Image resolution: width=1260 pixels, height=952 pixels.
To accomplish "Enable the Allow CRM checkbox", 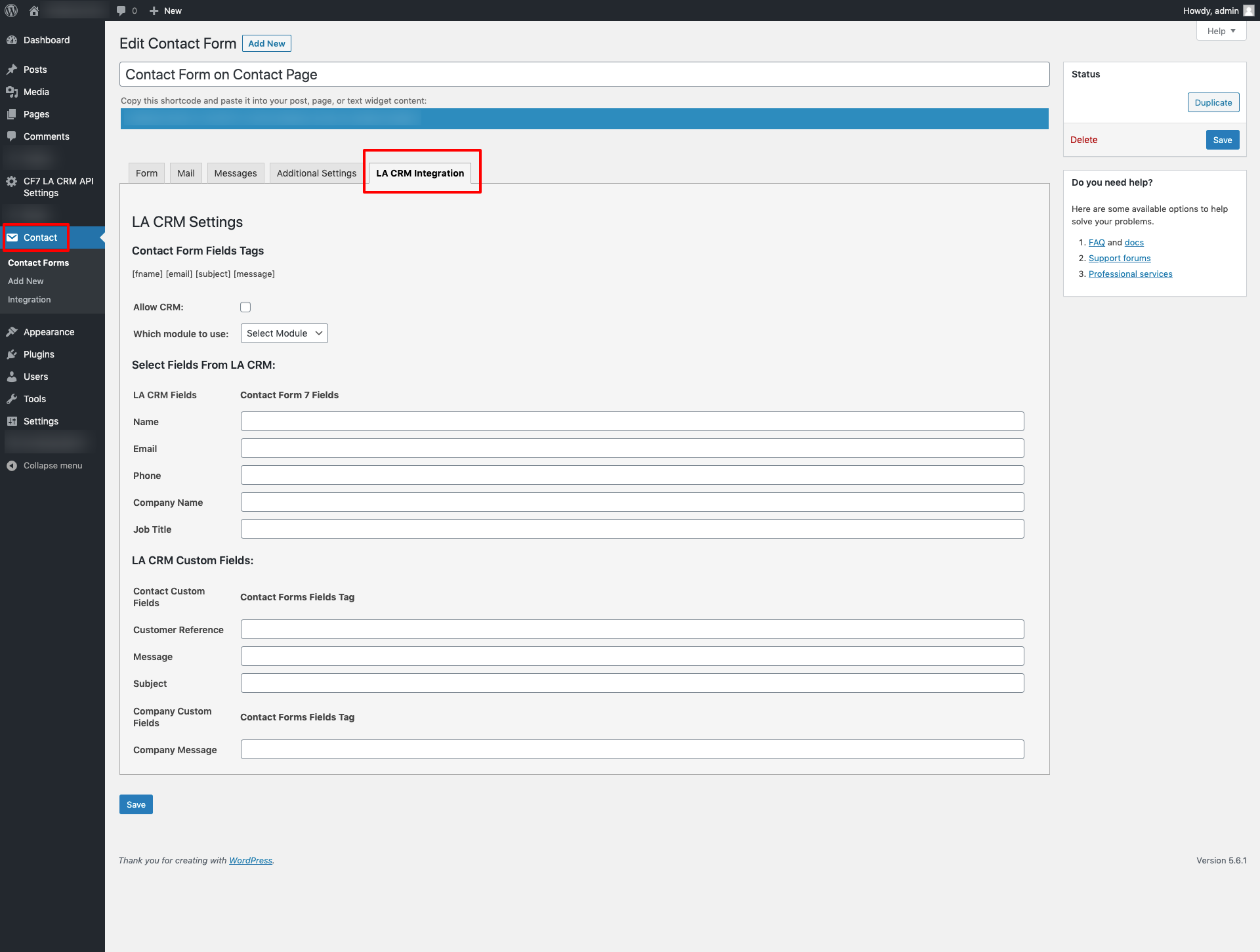I will coord(245,307).
